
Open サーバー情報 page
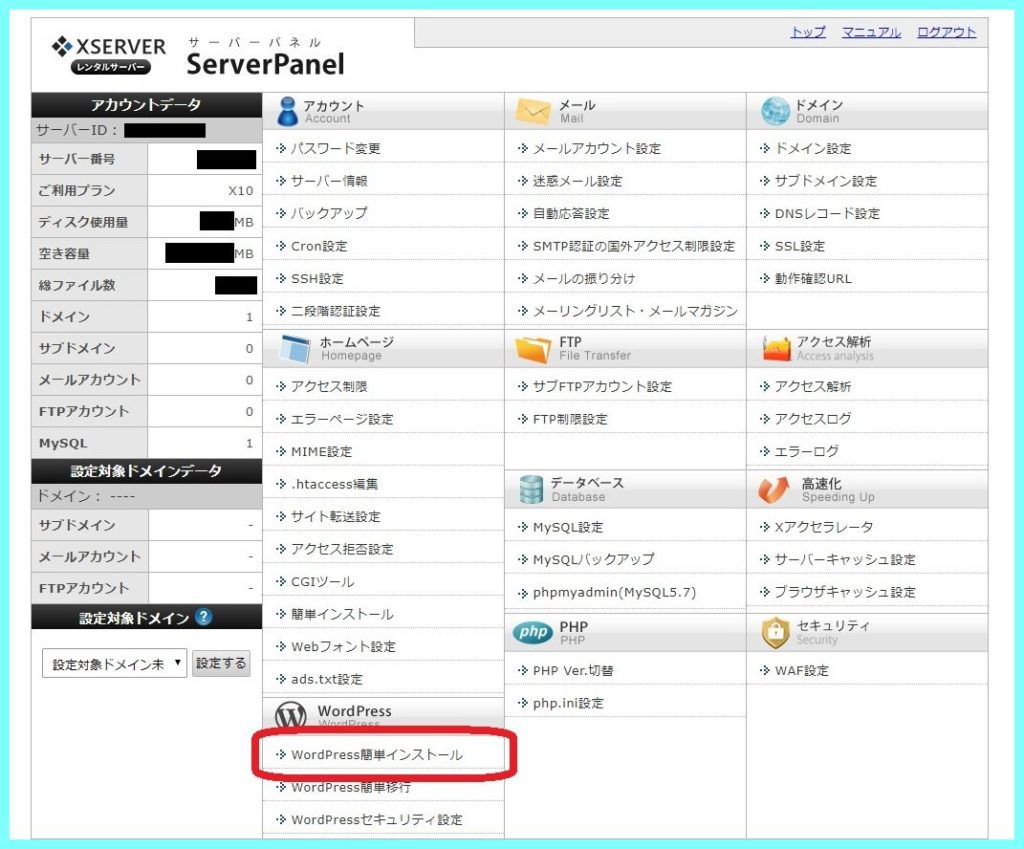[329, 181]
